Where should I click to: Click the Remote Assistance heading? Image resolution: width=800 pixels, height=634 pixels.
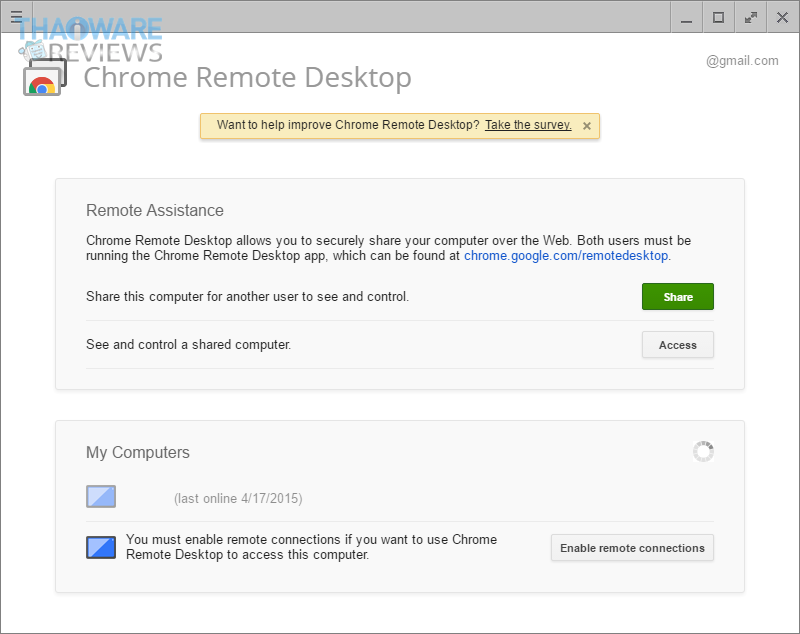pyautogui.click(x=155, y=210)
